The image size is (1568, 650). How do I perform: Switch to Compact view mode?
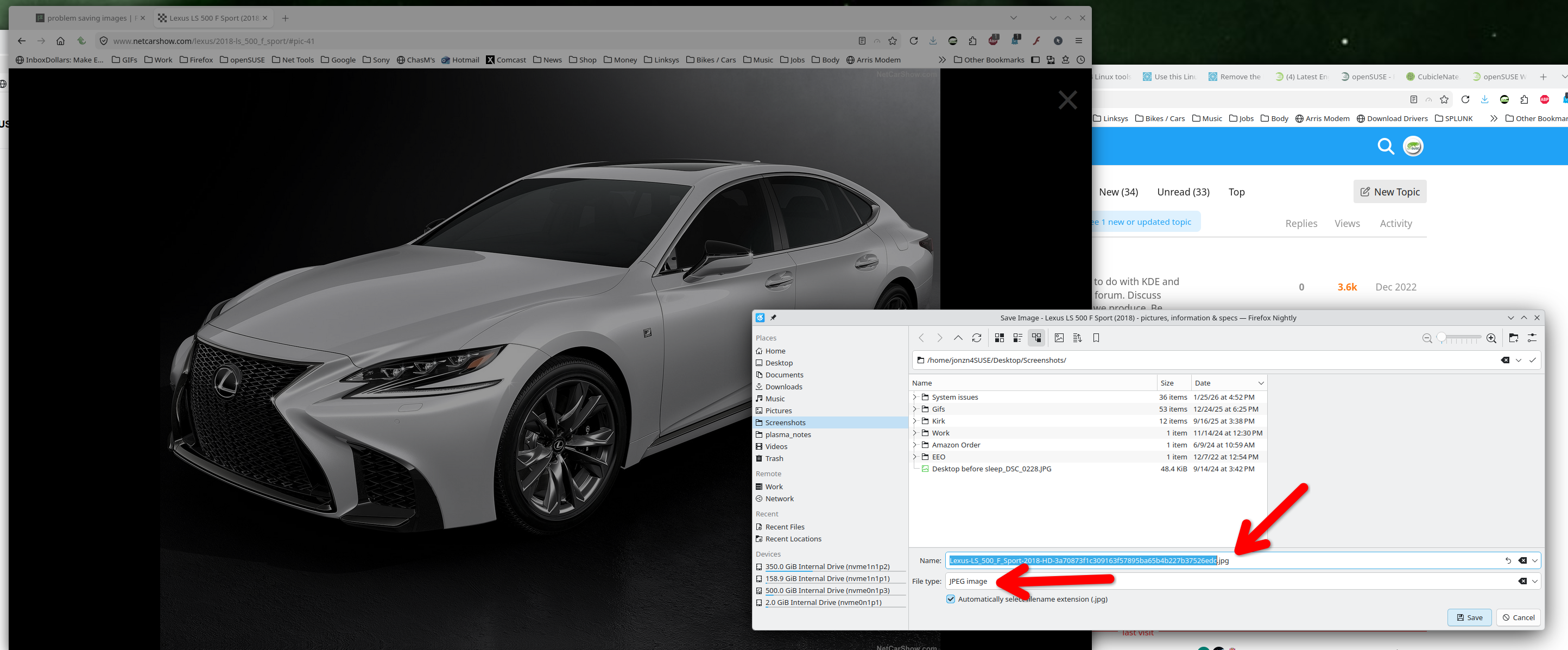pos(1017,338)
